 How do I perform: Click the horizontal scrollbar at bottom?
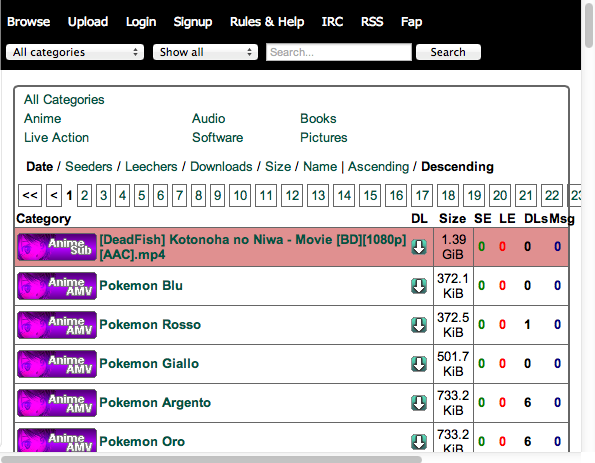click(x=212, y=459)
